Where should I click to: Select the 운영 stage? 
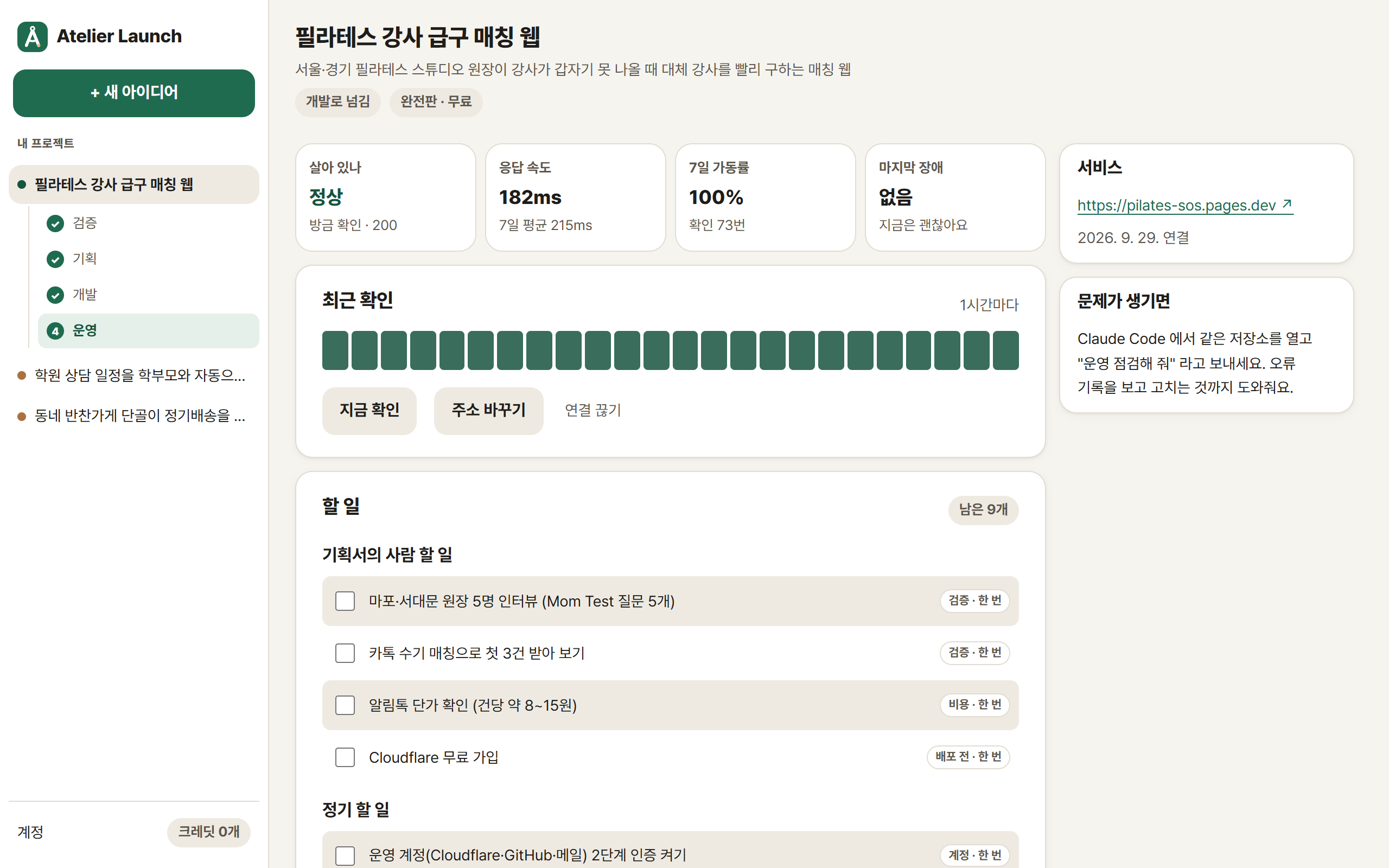pos(149,331)
